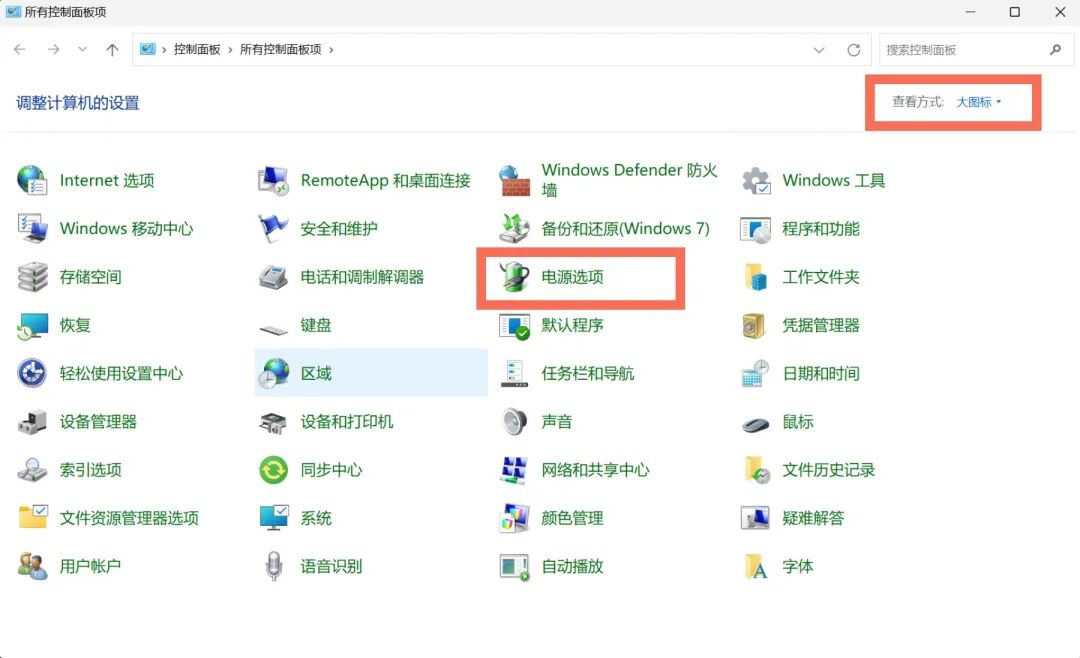The image size is (1080, 658).
Task: Open the 网络和共享中心 icon
Action: [515, 470]
